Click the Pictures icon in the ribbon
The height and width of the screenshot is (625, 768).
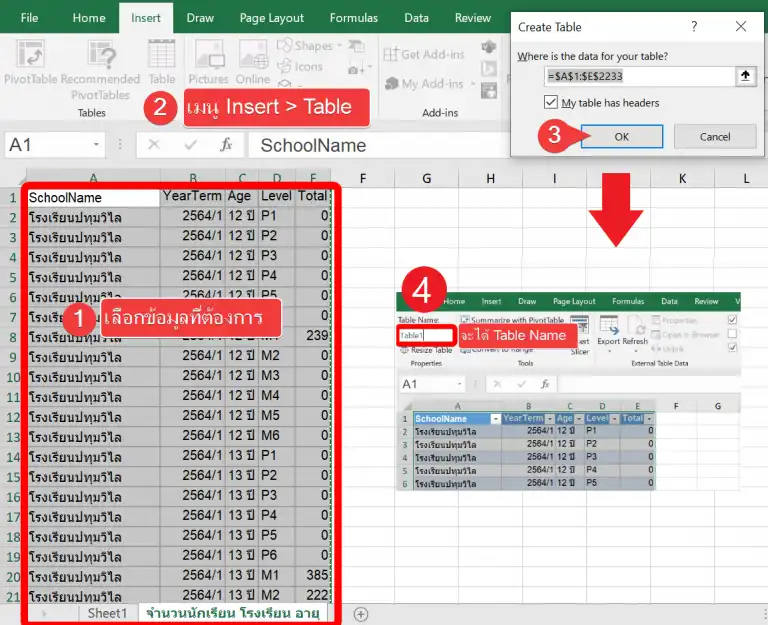(208, 62)
